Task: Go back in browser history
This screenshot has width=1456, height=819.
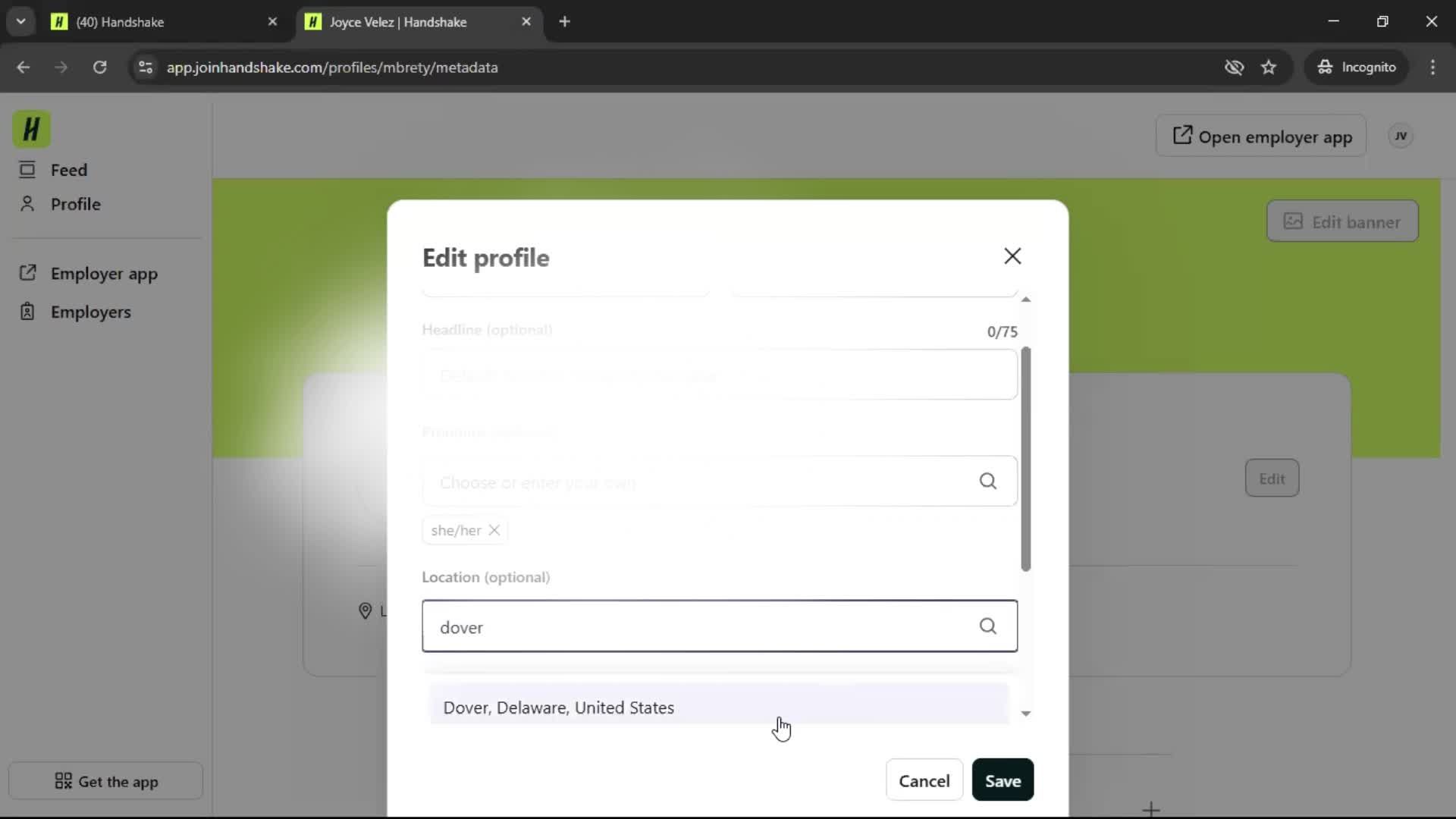Action: click(x=24, y=67)
